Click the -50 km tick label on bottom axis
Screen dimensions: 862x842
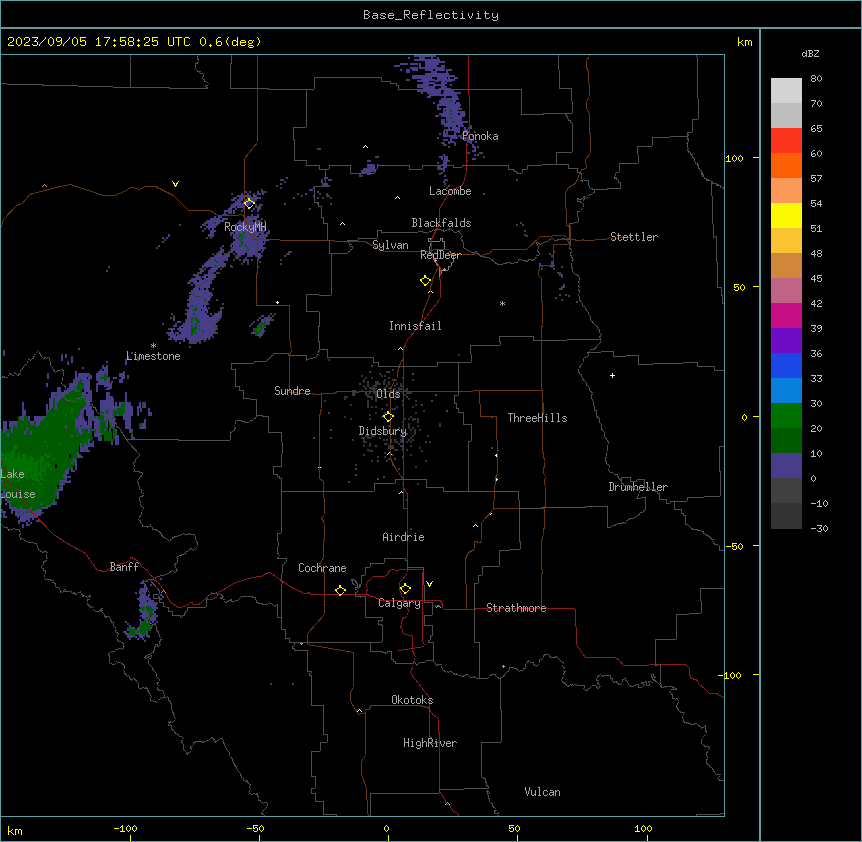pos(255,828)
